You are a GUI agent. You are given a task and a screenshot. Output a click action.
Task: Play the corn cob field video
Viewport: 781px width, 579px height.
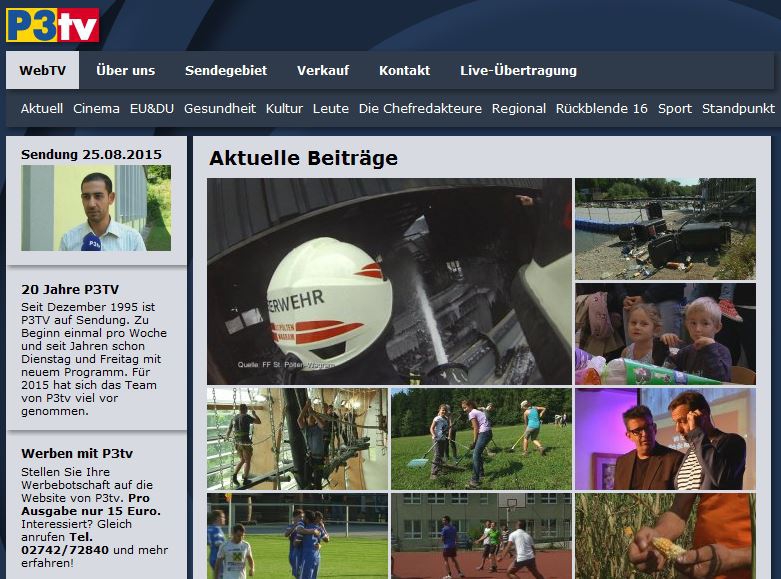[x=665, y=535]
